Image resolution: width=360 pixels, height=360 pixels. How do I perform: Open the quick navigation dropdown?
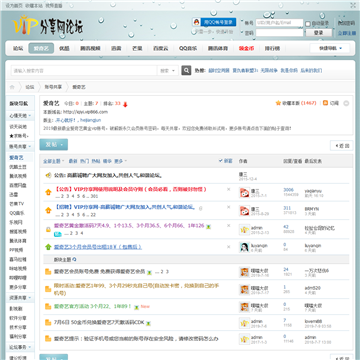pyautogui.click(x=330, y=48)
